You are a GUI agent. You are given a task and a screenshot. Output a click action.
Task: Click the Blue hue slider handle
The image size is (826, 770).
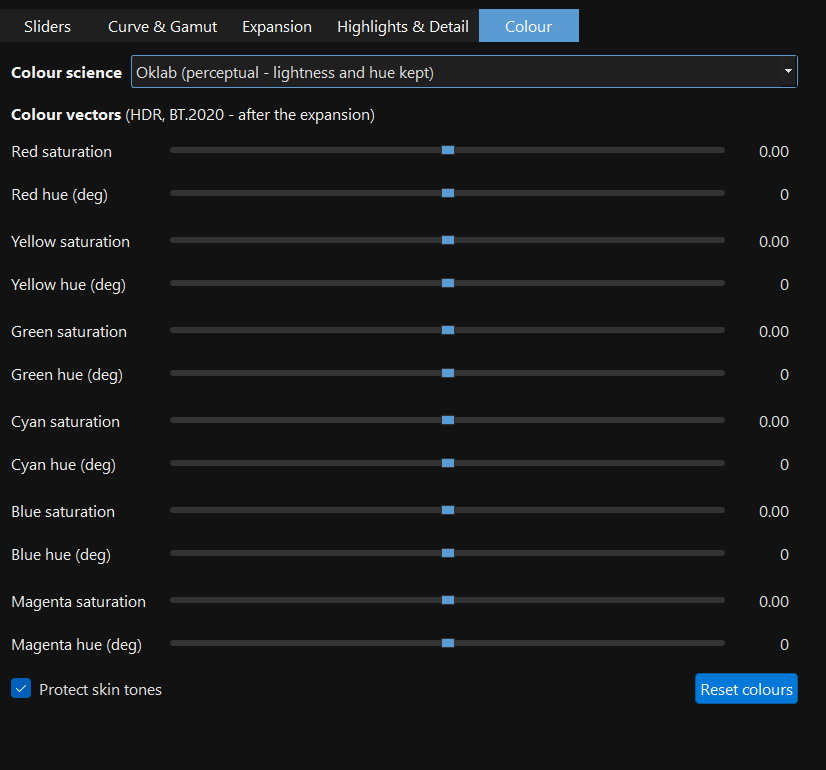[x=448, y=554]
